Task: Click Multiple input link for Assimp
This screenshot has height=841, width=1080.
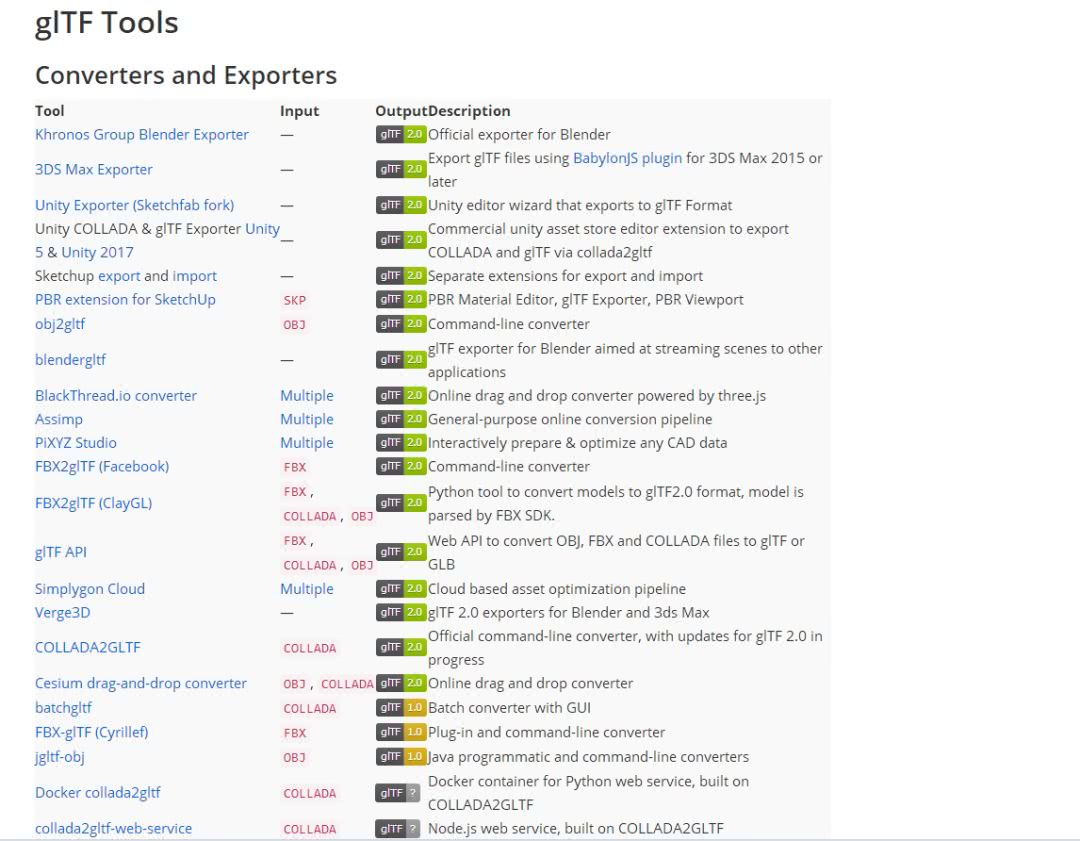Action: click(307, 419)
